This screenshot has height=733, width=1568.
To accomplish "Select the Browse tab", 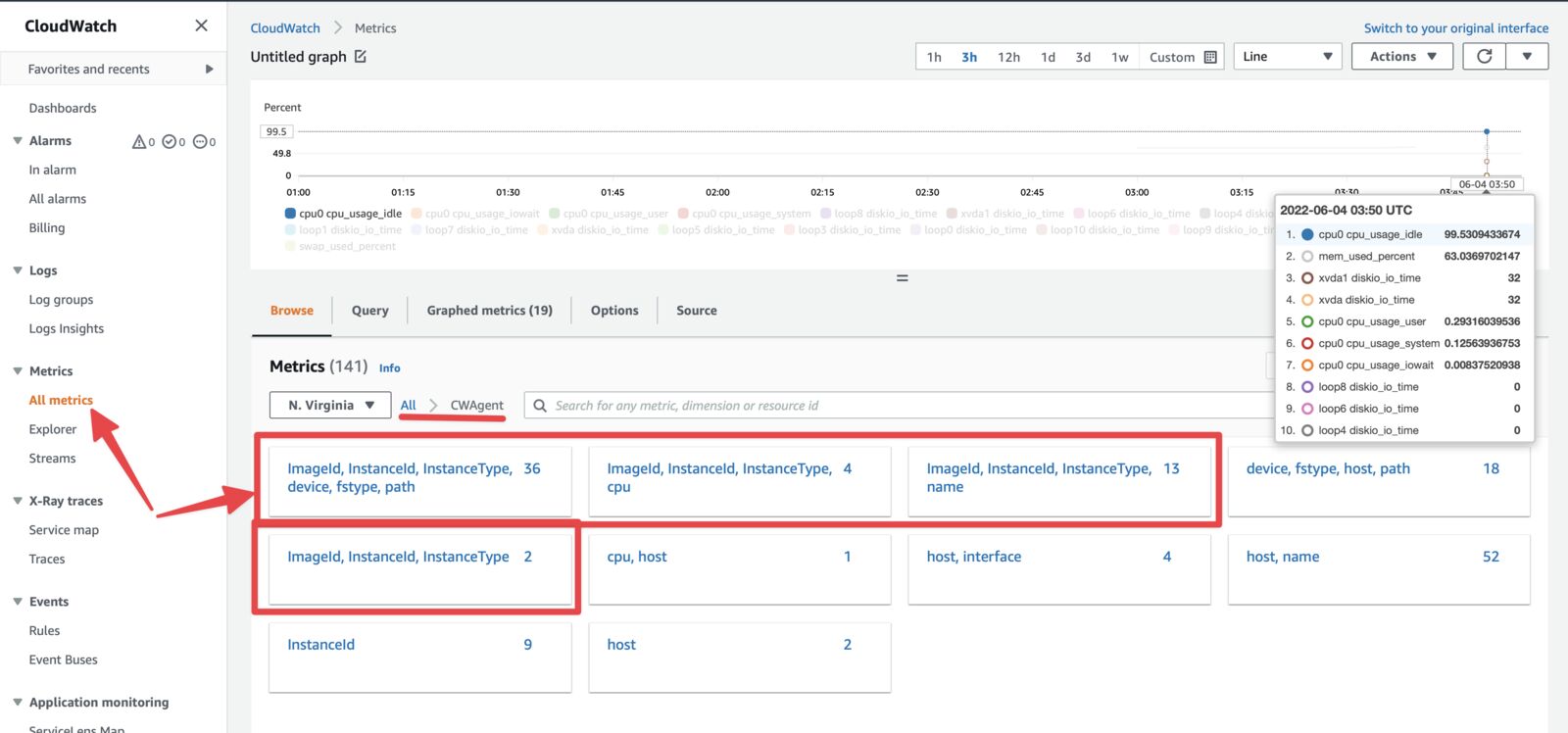I will (292, 311).
